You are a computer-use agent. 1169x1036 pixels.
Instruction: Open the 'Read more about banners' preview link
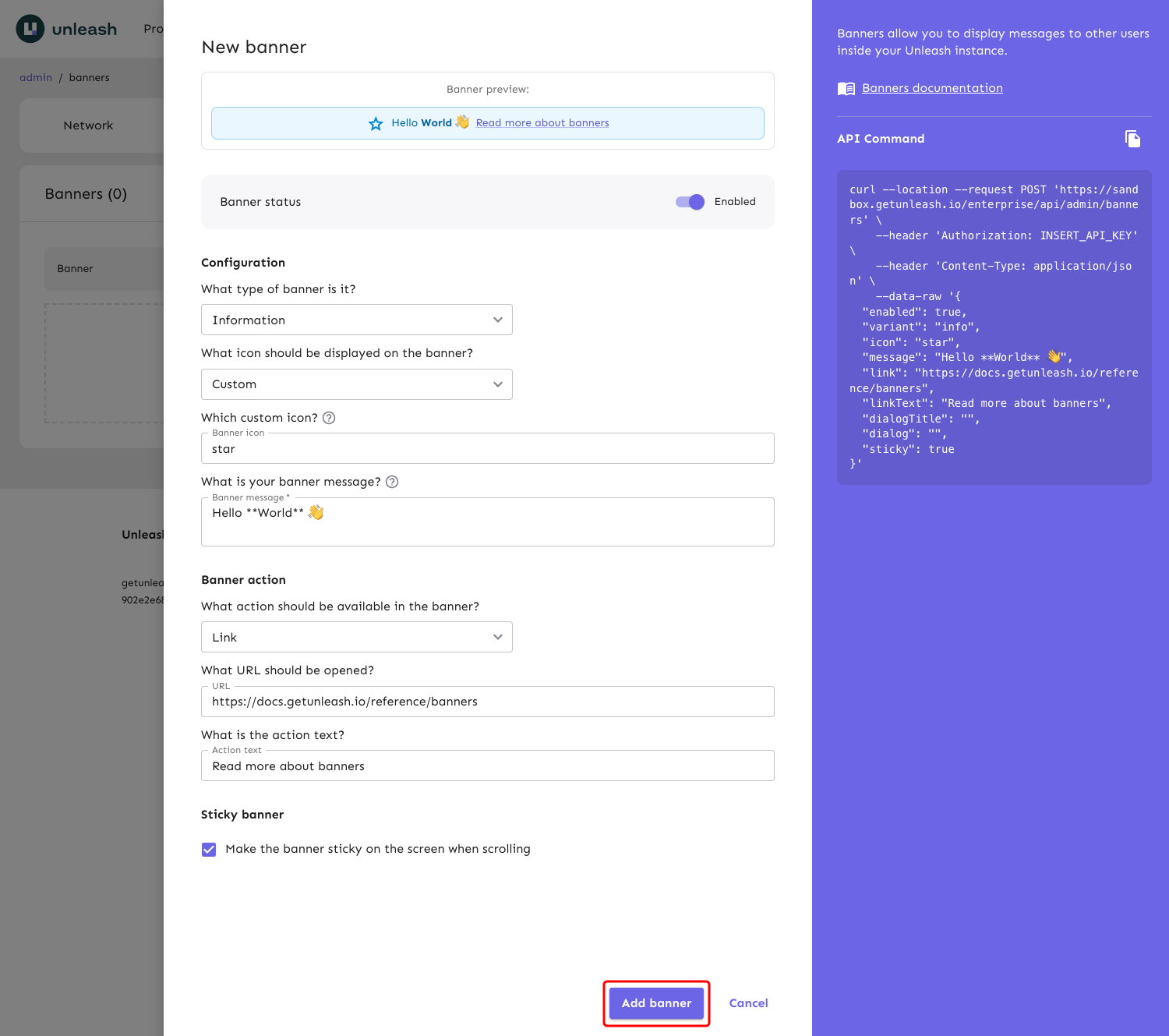point(543,122)
